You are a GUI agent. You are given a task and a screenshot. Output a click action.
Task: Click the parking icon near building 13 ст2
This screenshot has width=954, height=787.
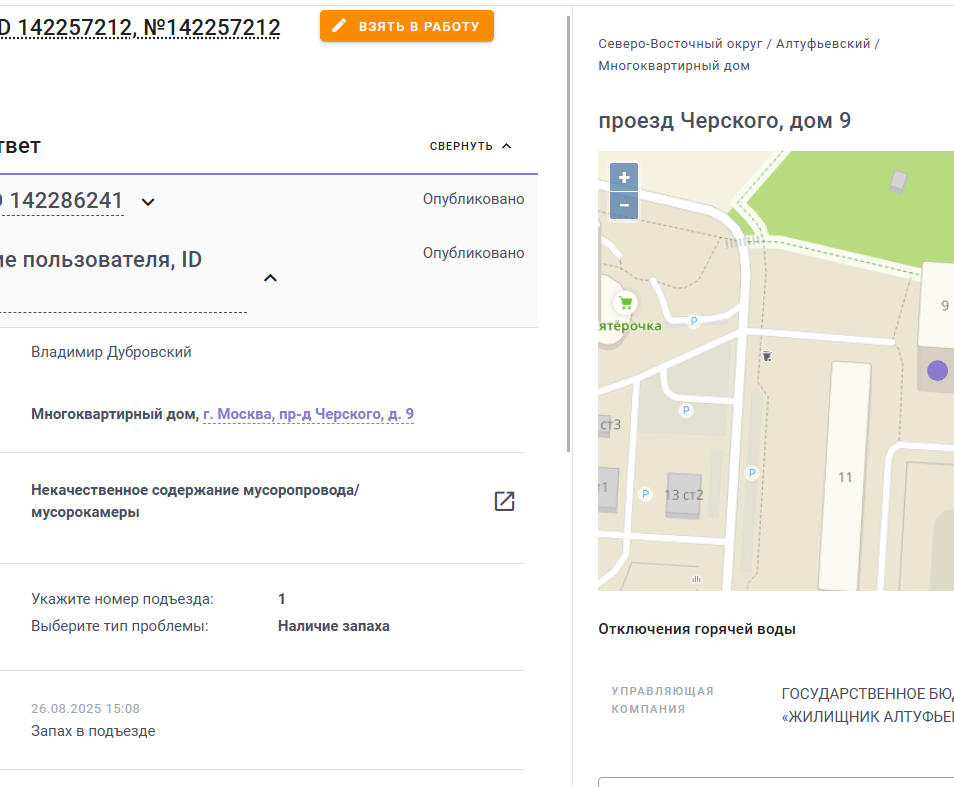646,494
